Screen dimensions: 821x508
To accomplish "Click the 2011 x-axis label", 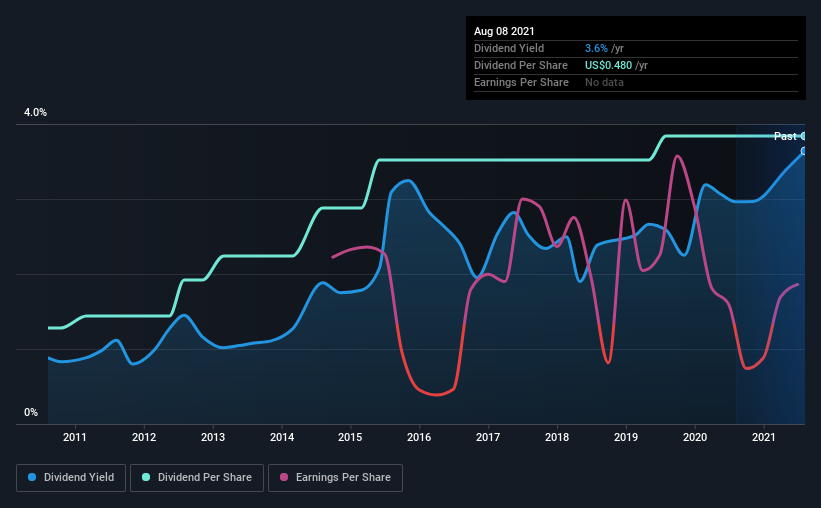I will [x=75, y=437].
